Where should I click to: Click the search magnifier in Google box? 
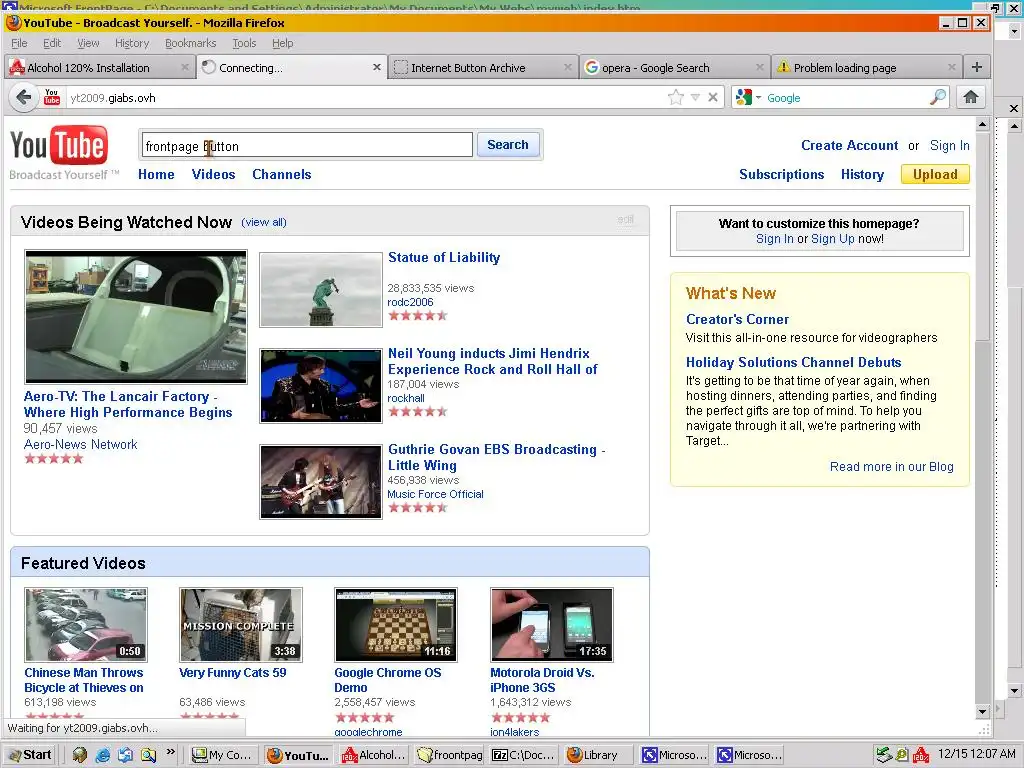tap(938, 97)
